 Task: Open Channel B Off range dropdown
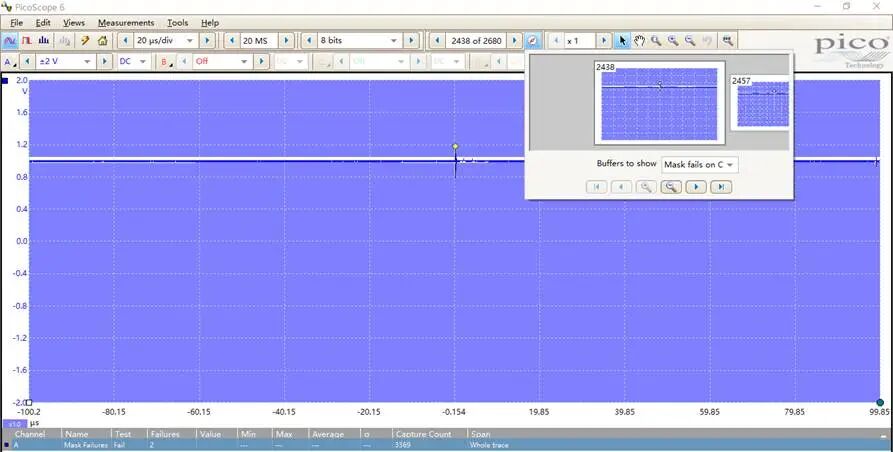click(x=244, y=61)
